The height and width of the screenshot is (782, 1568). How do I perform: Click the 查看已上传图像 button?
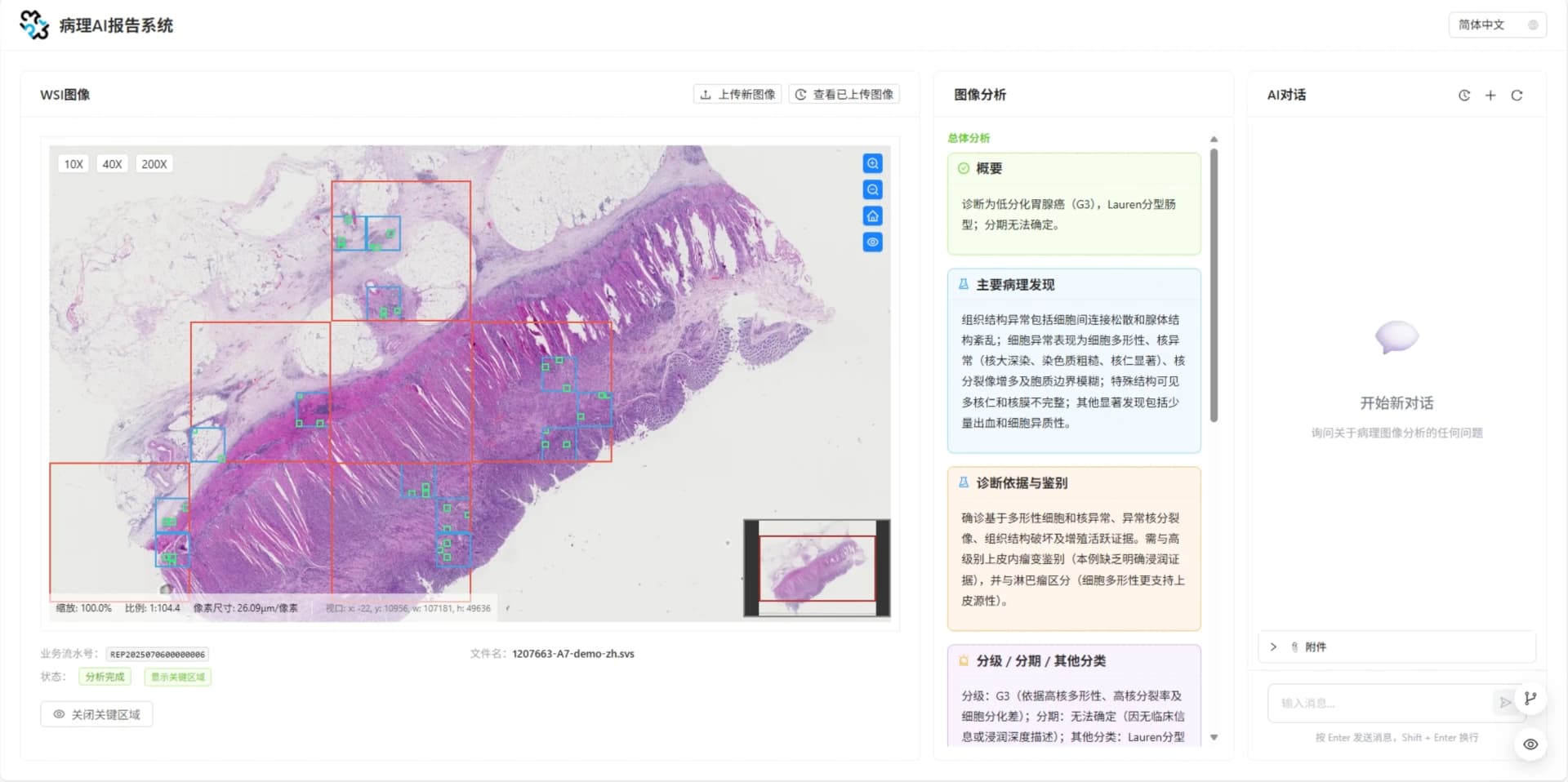844,95
